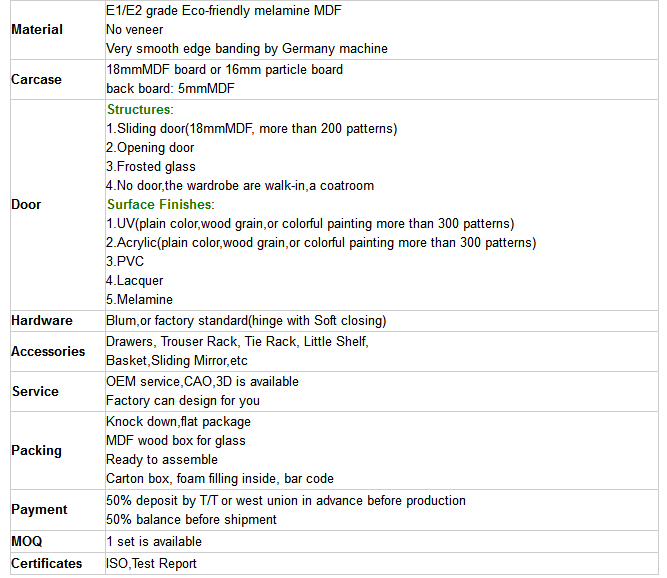Screen dimensions: 667x578
Task: Click the green Surface Finishes heading
Action: click(x=160, y=205)
